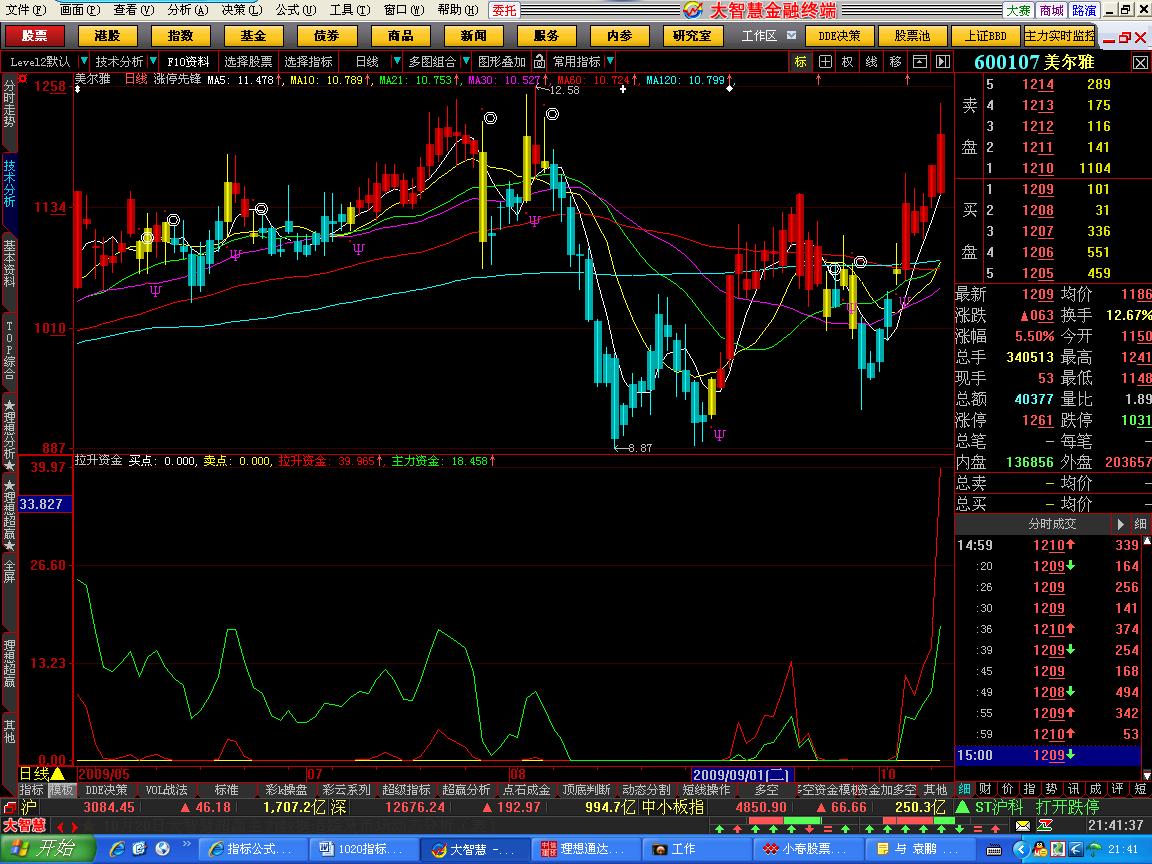Click the 大智慧 logo in ticker bar
This screenshot has height=864, width=1152.
[24, 825]
